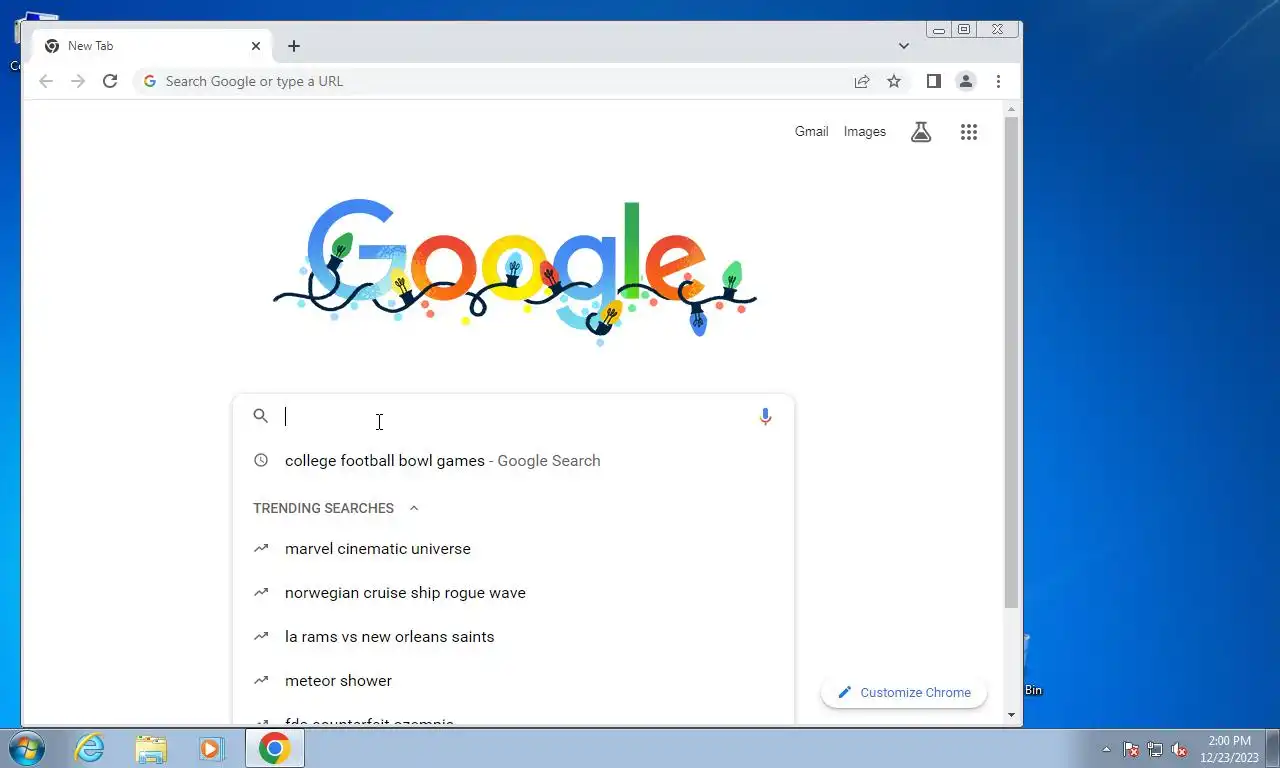The height and width of the screenshot is (768, 1280).
Task: Open the Chrome profile avatar icon
Action: click(x=965, y=81)
